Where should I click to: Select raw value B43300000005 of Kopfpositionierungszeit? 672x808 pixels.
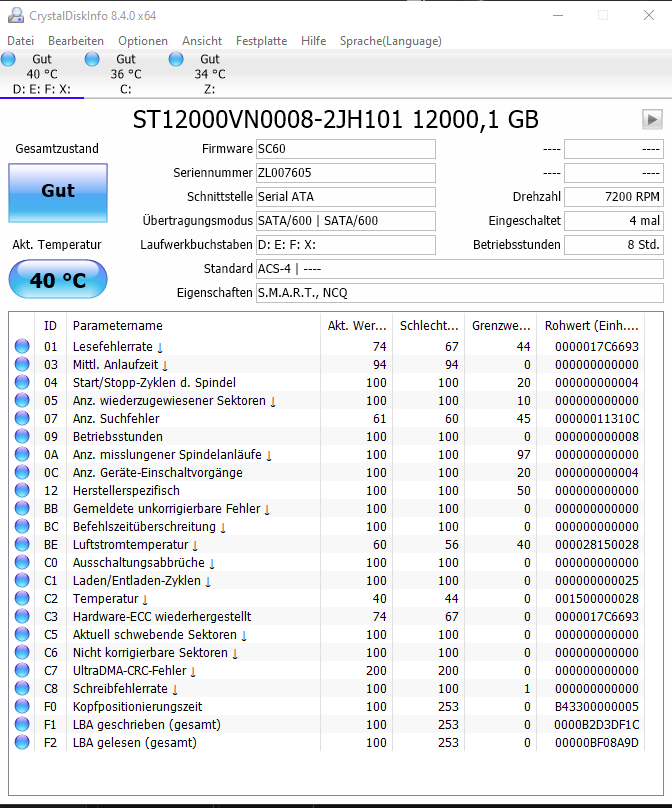point(597,706)
